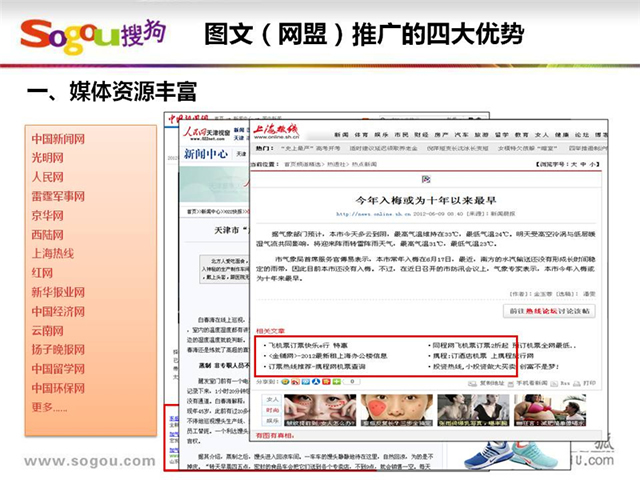This screenshot has height=480, width=640.
Task: Click the 前往热线论坛讨论该帖 button
Action: pos(547,310)
